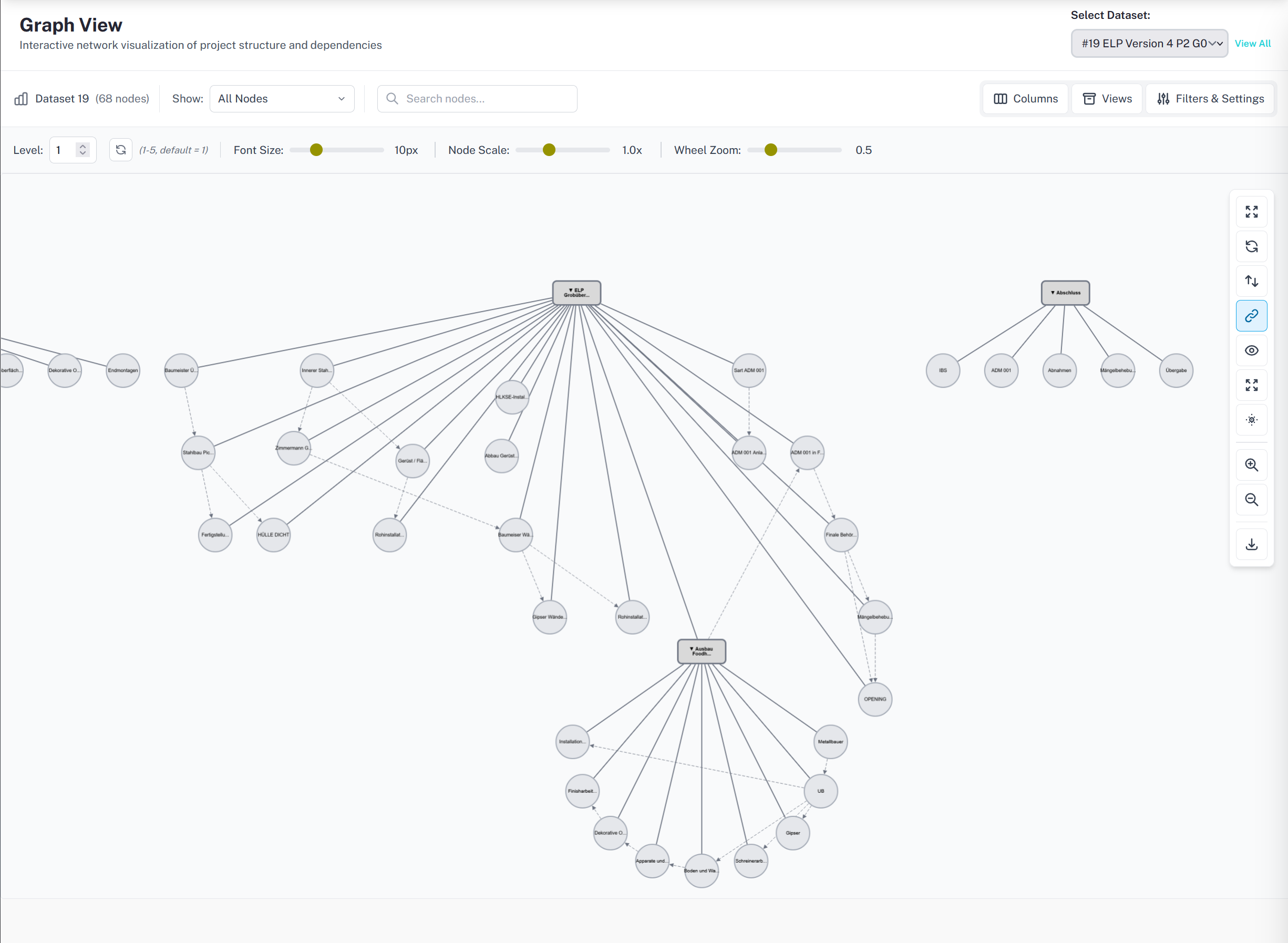Reset level with the circular arrows icon
Image resolution: width=1288 pixels, height=943 pixels.
(120, 150)
